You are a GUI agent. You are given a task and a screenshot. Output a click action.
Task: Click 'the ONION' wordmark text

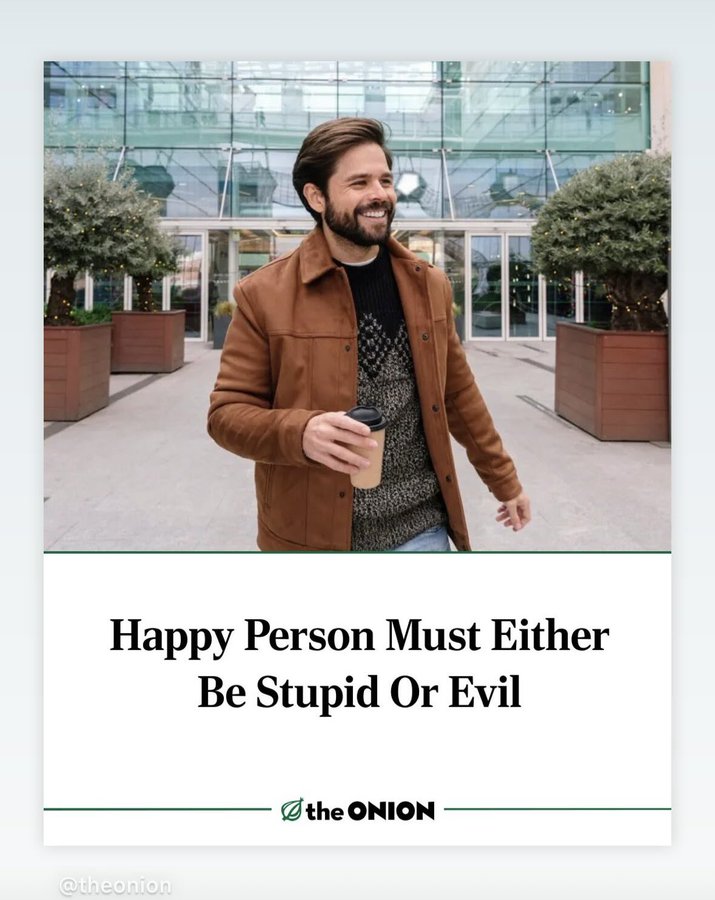tap(370, 811)
